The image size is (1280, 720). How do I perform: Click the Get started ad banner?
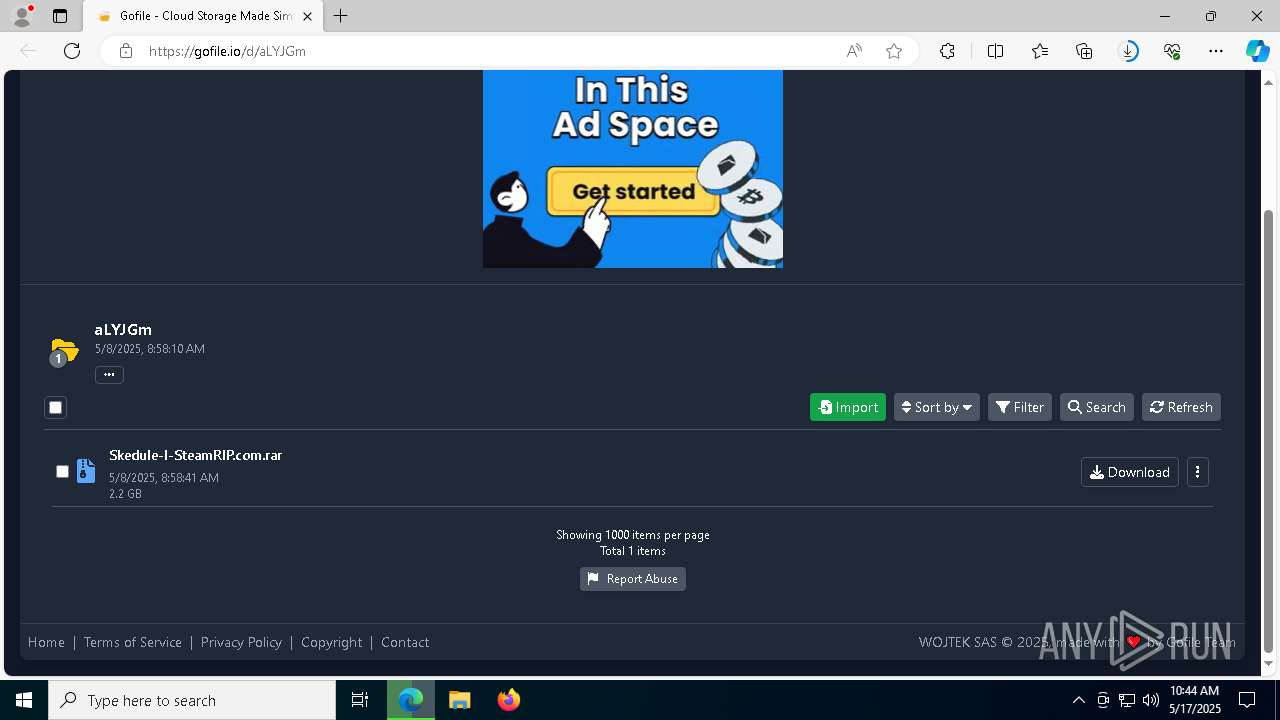[633, 169]
